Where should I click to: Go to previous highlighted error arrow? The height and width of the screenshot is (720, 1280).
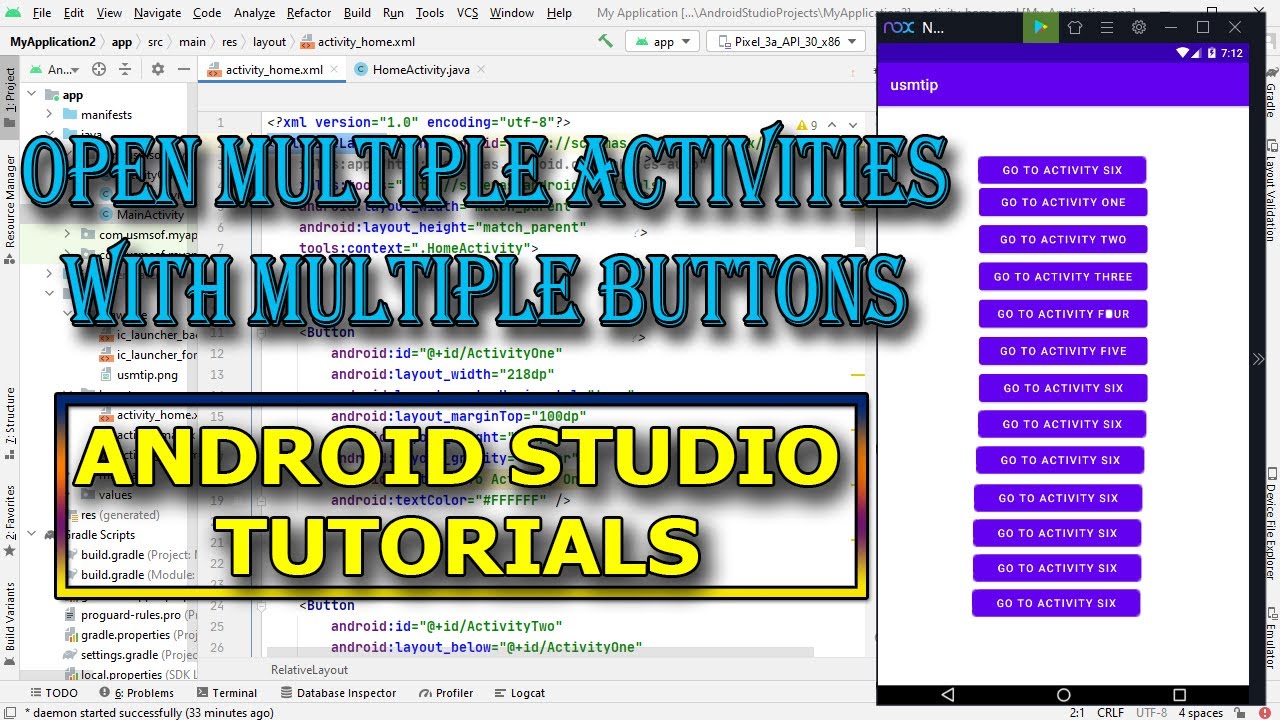tap(832, 125)
